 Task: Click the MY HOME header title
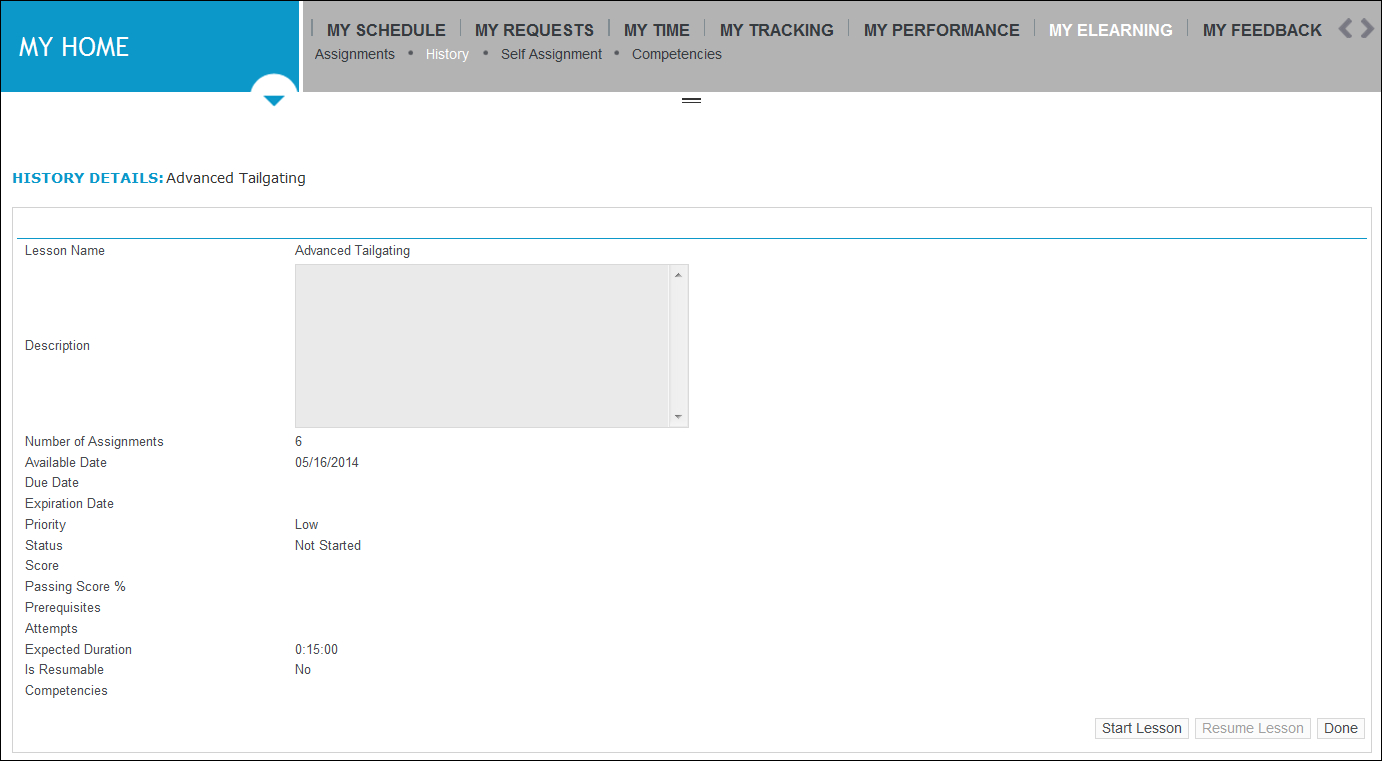pyautogui.click(x=74, y=47)
